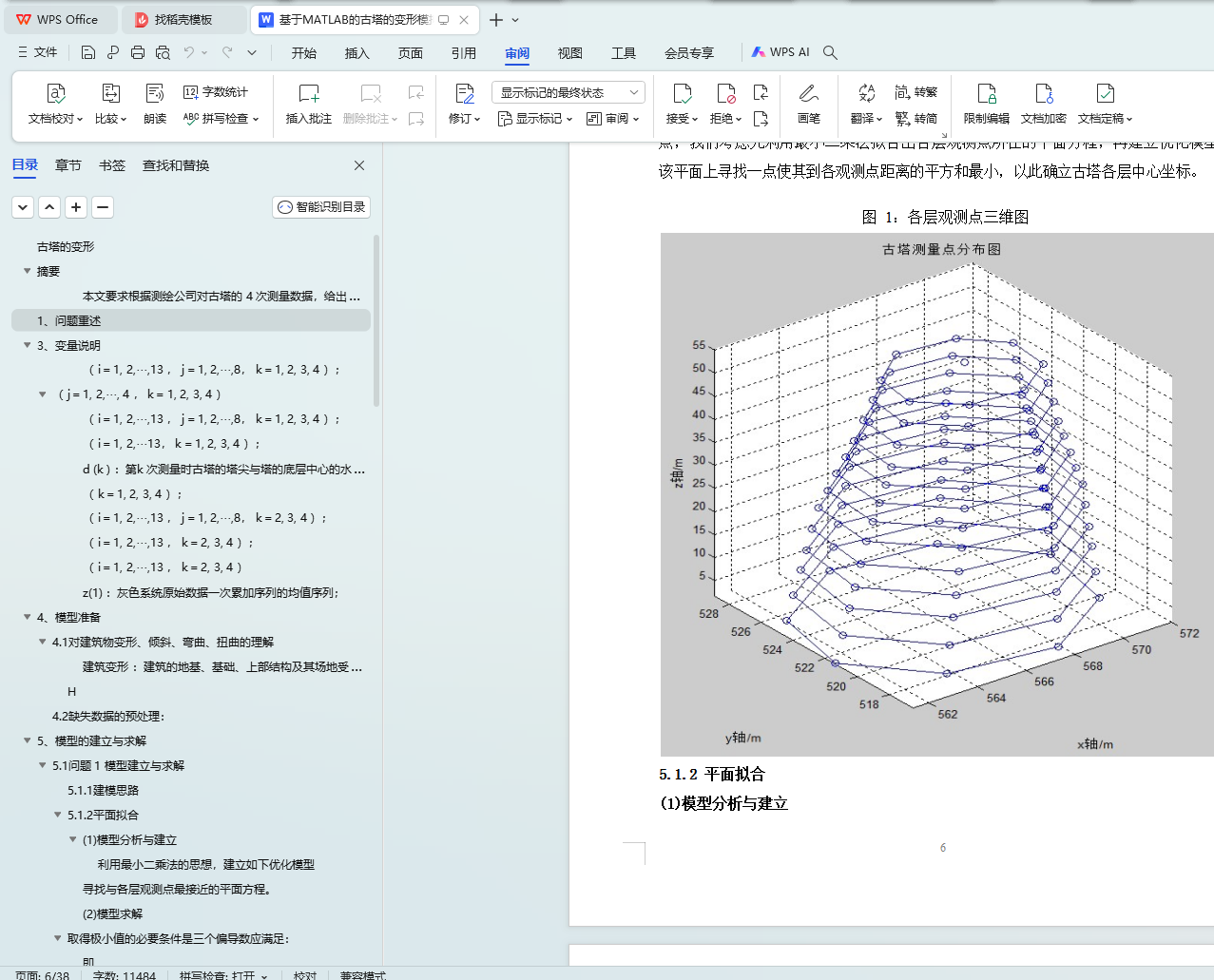This screenshot has height=980, width=1214.
Task: Open the 显示标记的最终状态 dropdown
Action: 568,92
